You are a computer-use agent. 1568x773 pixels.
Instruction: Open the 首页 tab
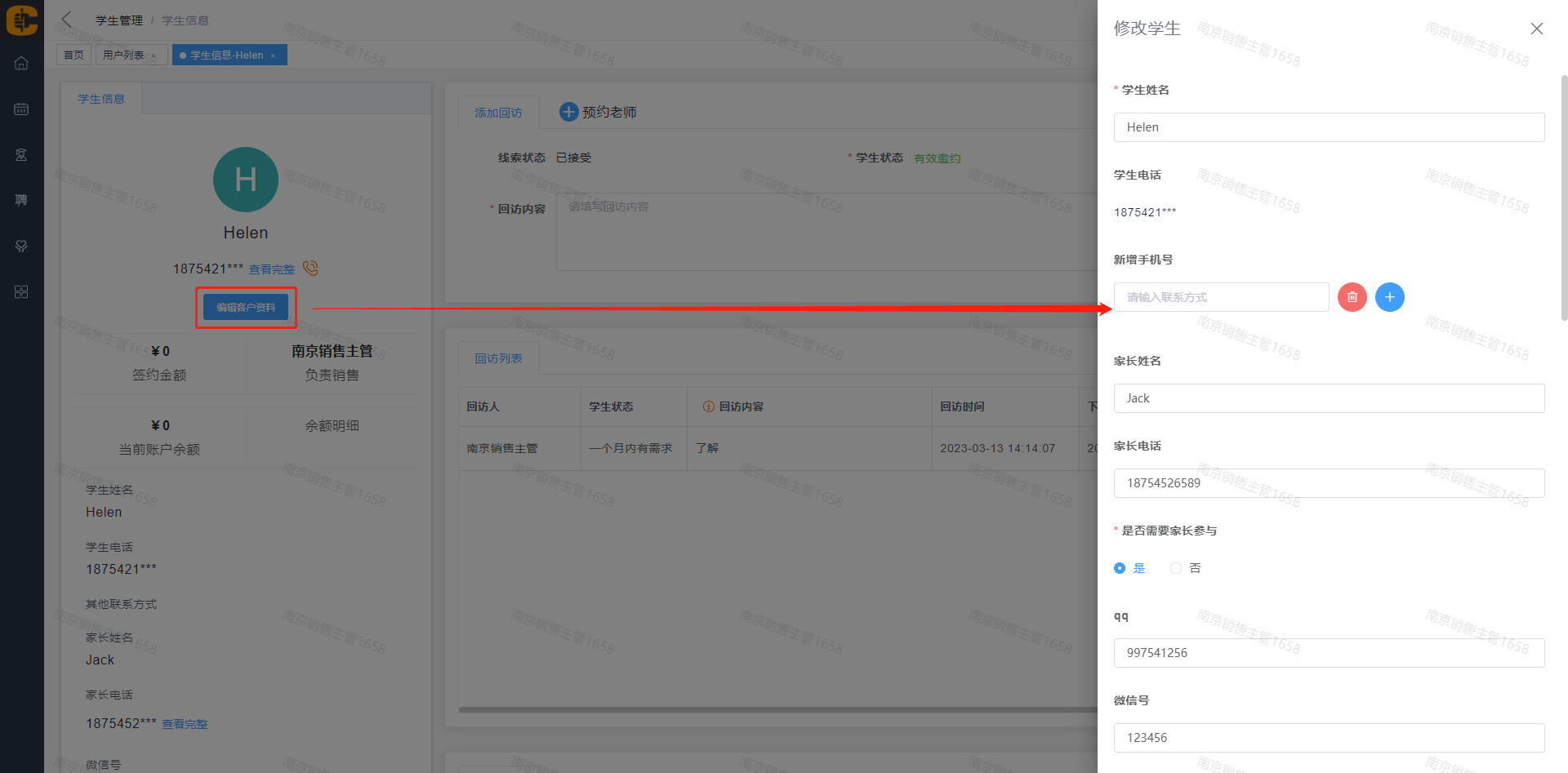(x=73, y=55)
